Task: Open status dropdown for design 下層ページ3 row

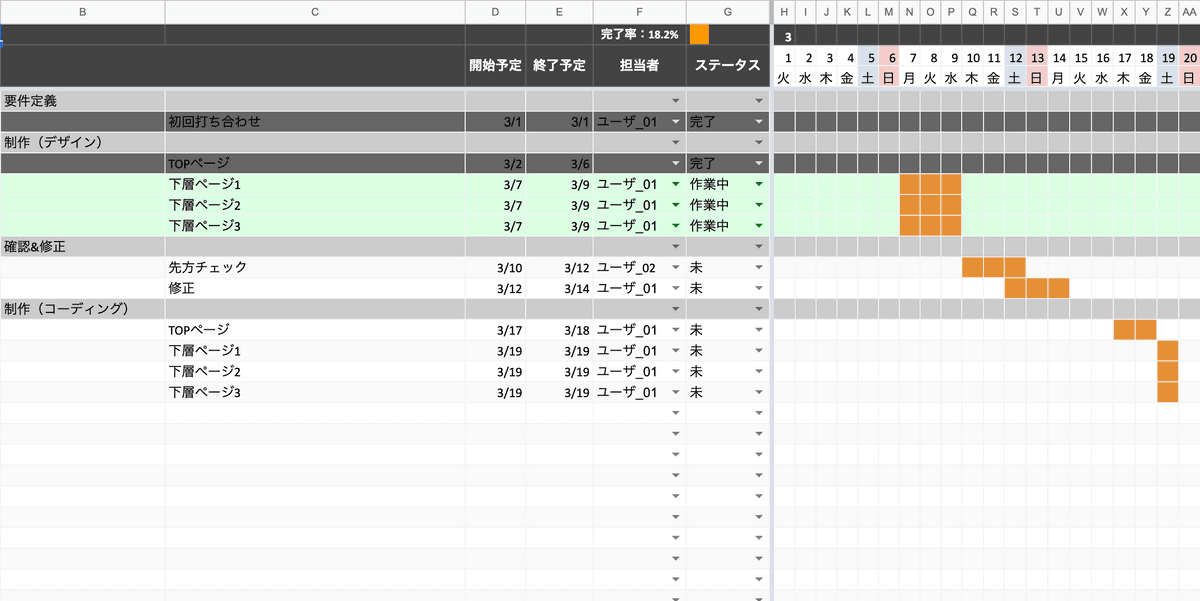Action: 758,226
